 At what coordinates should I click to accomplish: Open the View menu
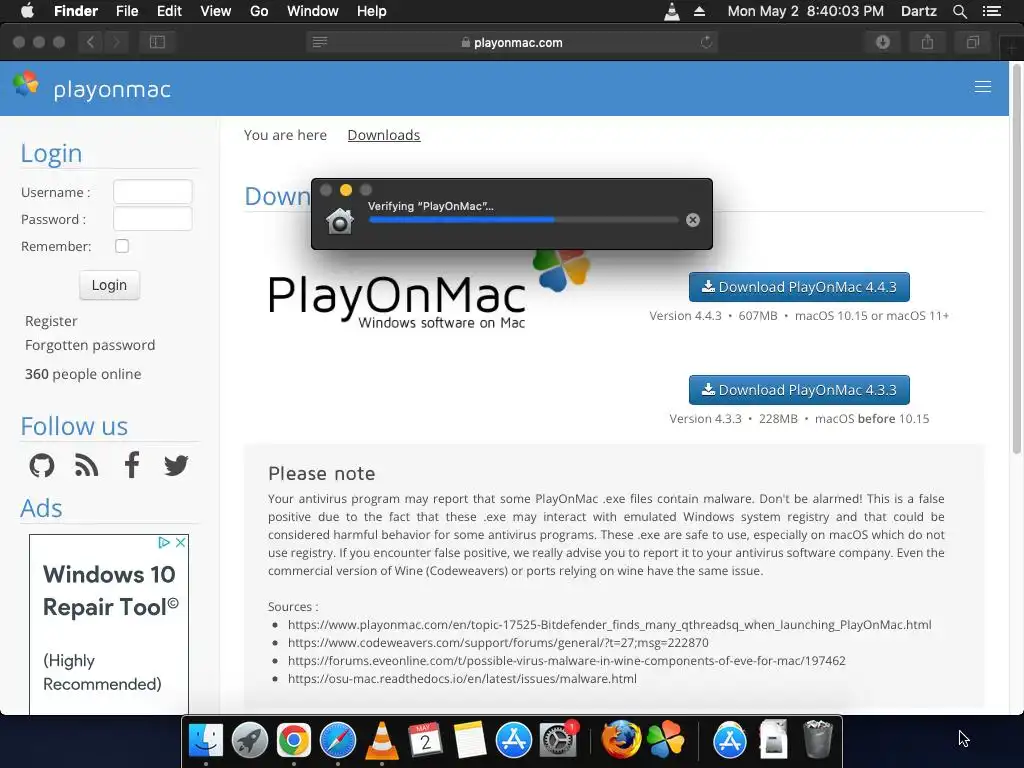pos(216,11)
